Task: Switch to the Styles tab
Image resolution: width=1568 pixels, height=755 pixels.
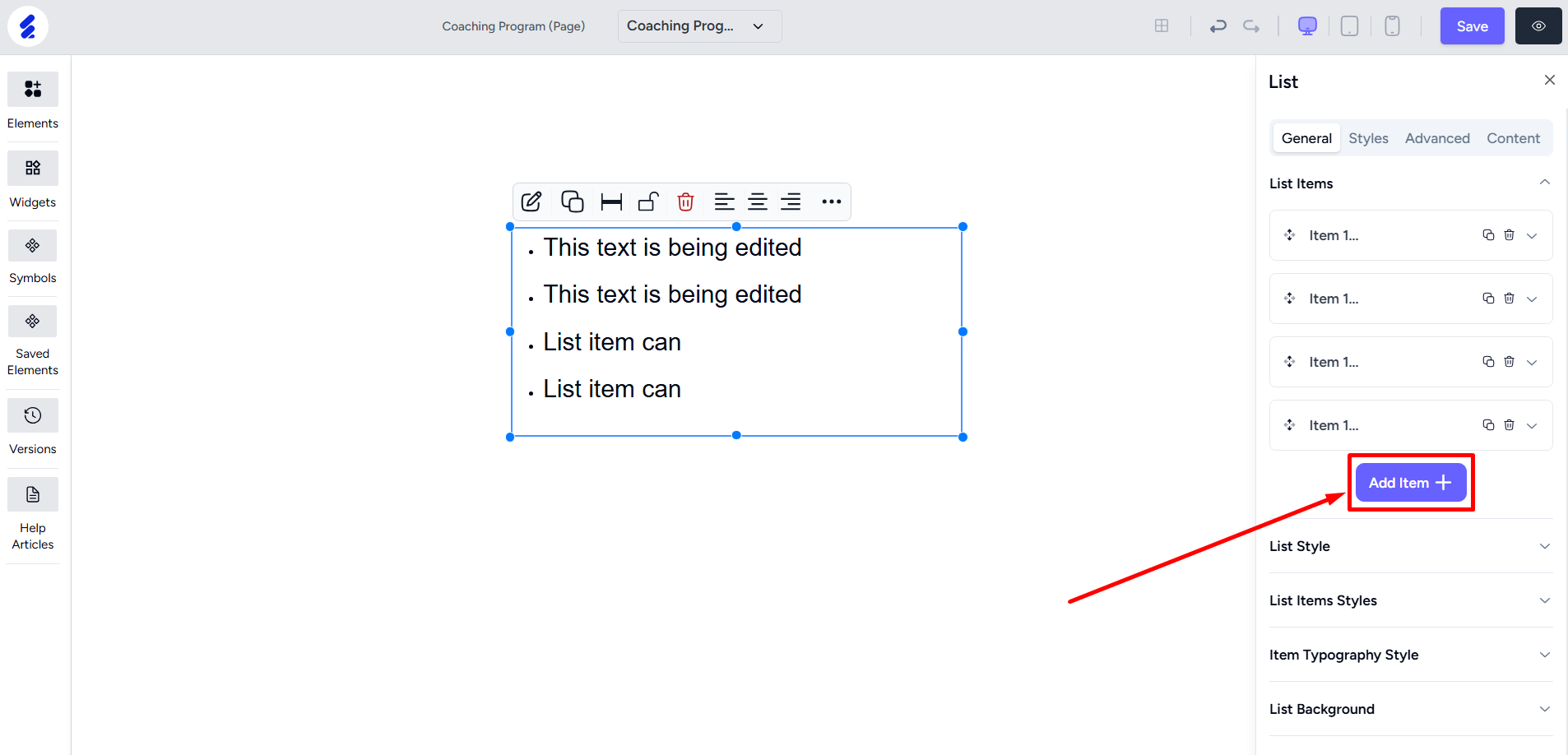Action: tap(1368, 138)
